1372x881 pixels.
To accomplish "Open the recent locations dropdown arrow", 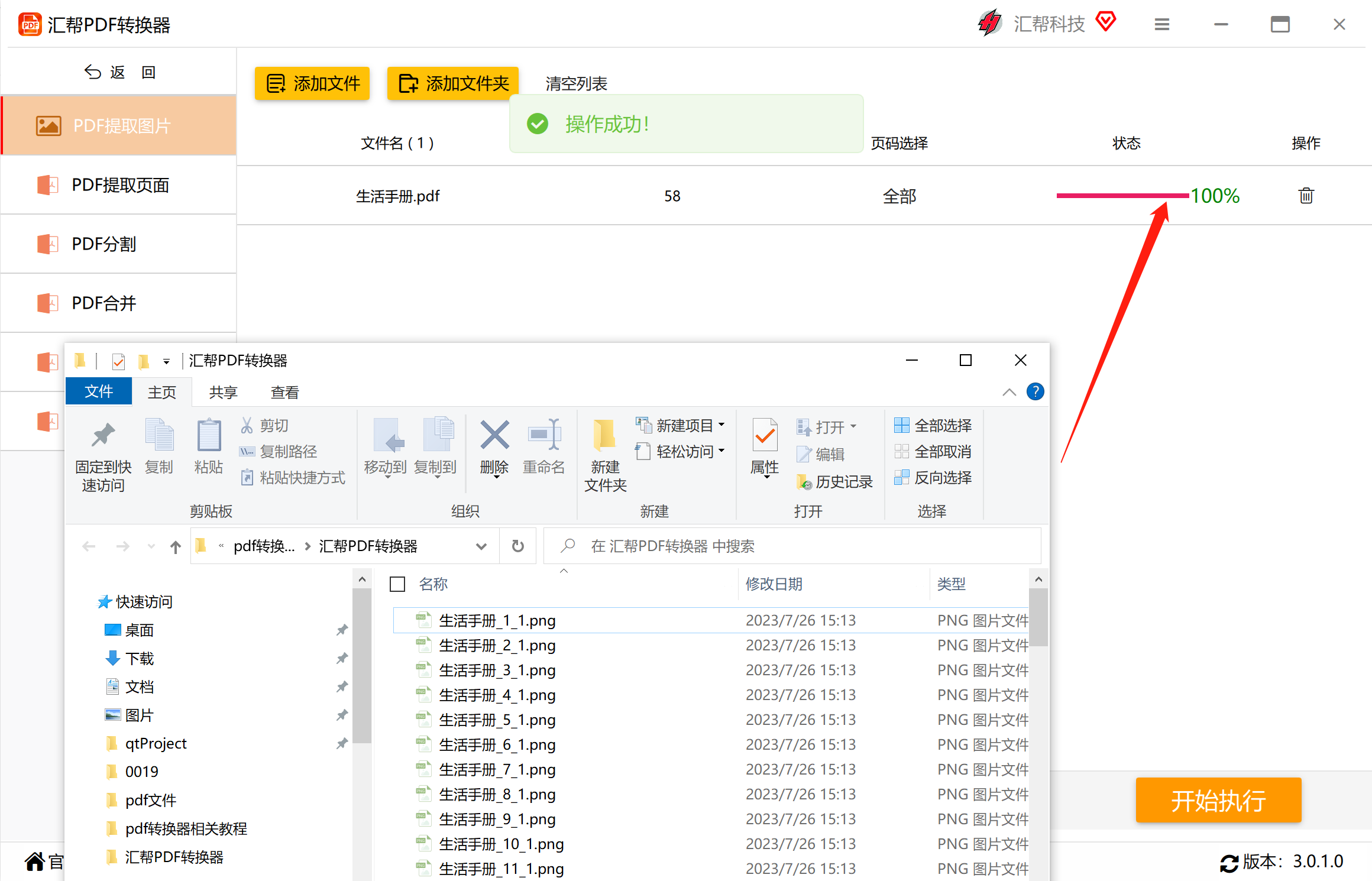I will click(x=151, y=546).
